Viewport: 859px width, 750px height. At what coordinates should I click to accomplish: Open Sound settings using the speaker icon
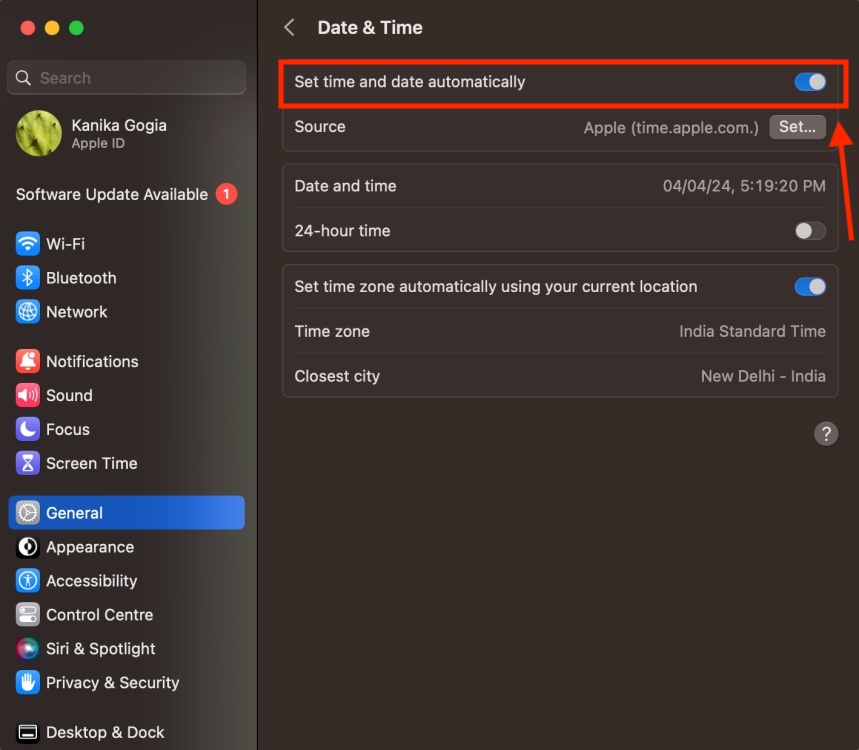coord(29,395)
